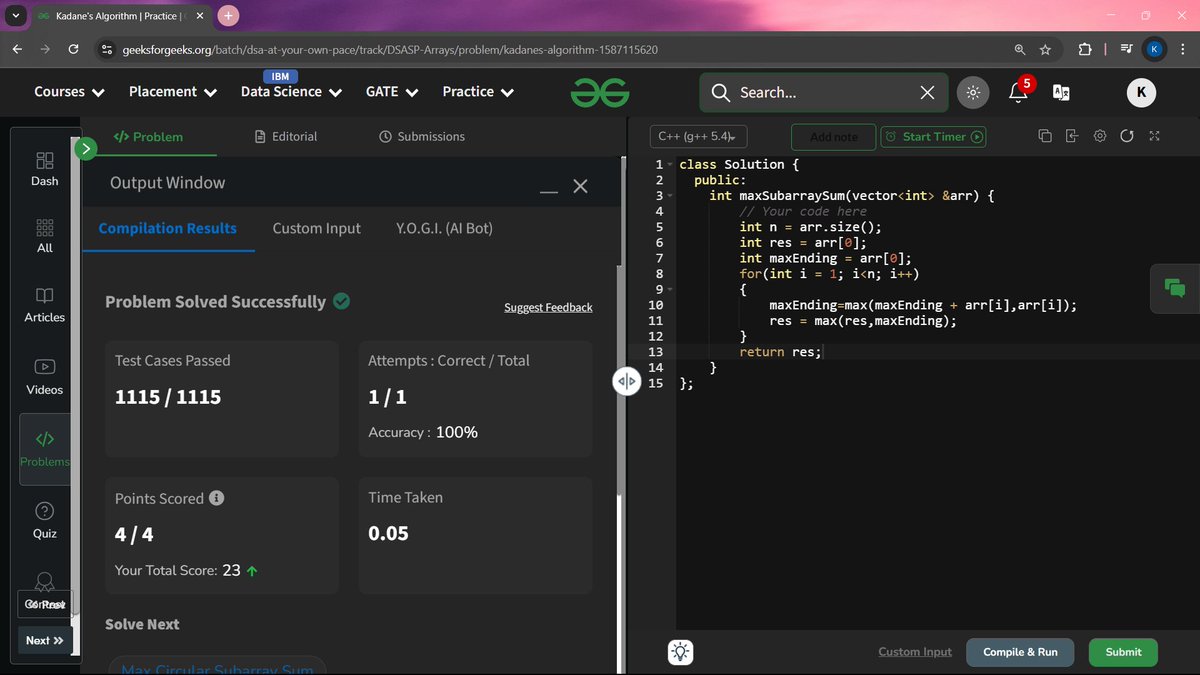The height and width of the screenshot is (675, 1200).
Task: Open the K profile avatar
Action: [x=1141, y=92]
